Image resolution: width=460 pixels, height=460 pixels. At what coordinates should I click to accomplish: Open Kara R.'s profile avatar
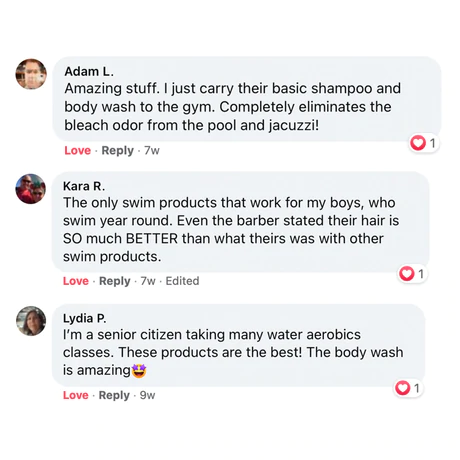pyautogui.click(x=31, y=189)
